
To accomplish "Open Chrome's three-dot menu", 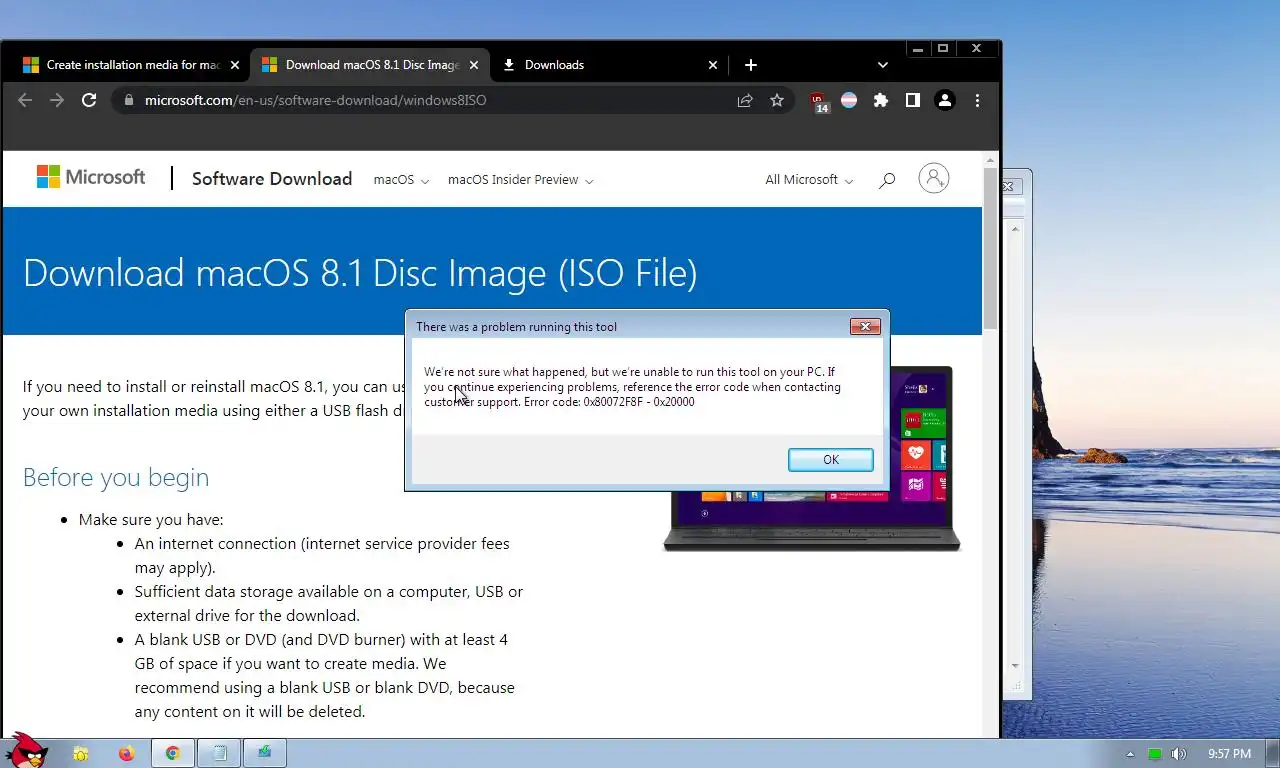I will click(977, 100).
